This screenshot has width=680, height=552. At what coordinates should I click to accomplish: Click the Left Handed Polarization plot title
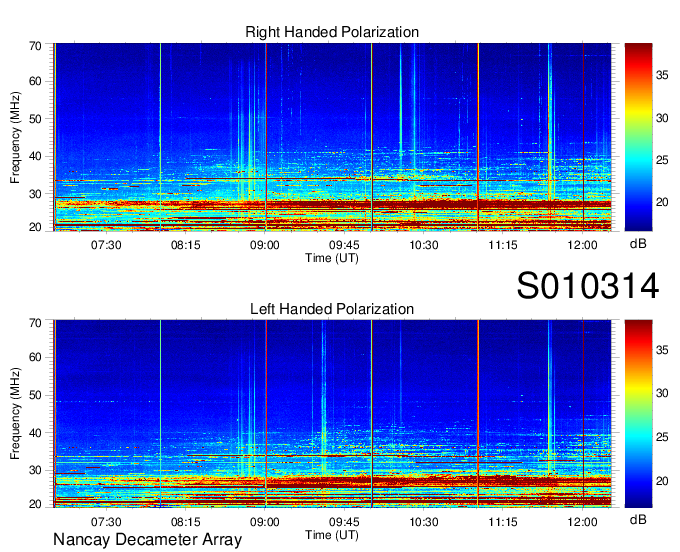coord(332,309)
